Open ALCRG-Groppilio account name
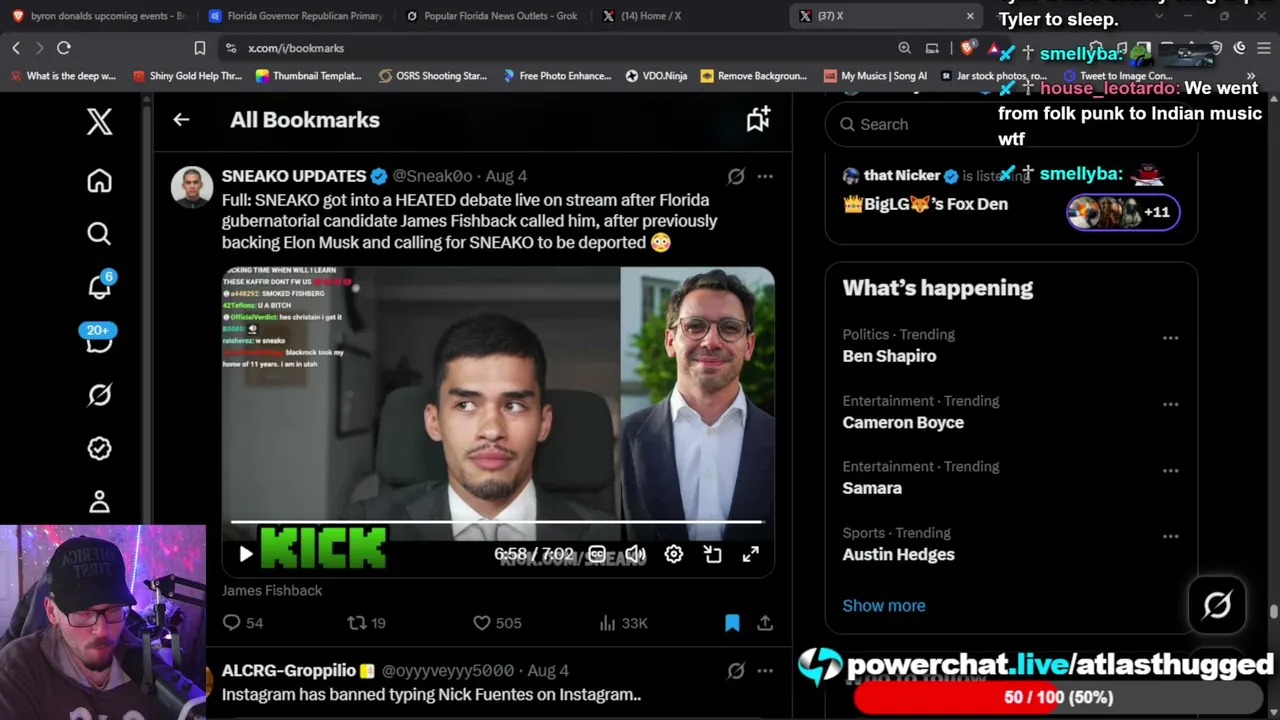Screen dimensions: 1280x720 [x=289, y=671]
